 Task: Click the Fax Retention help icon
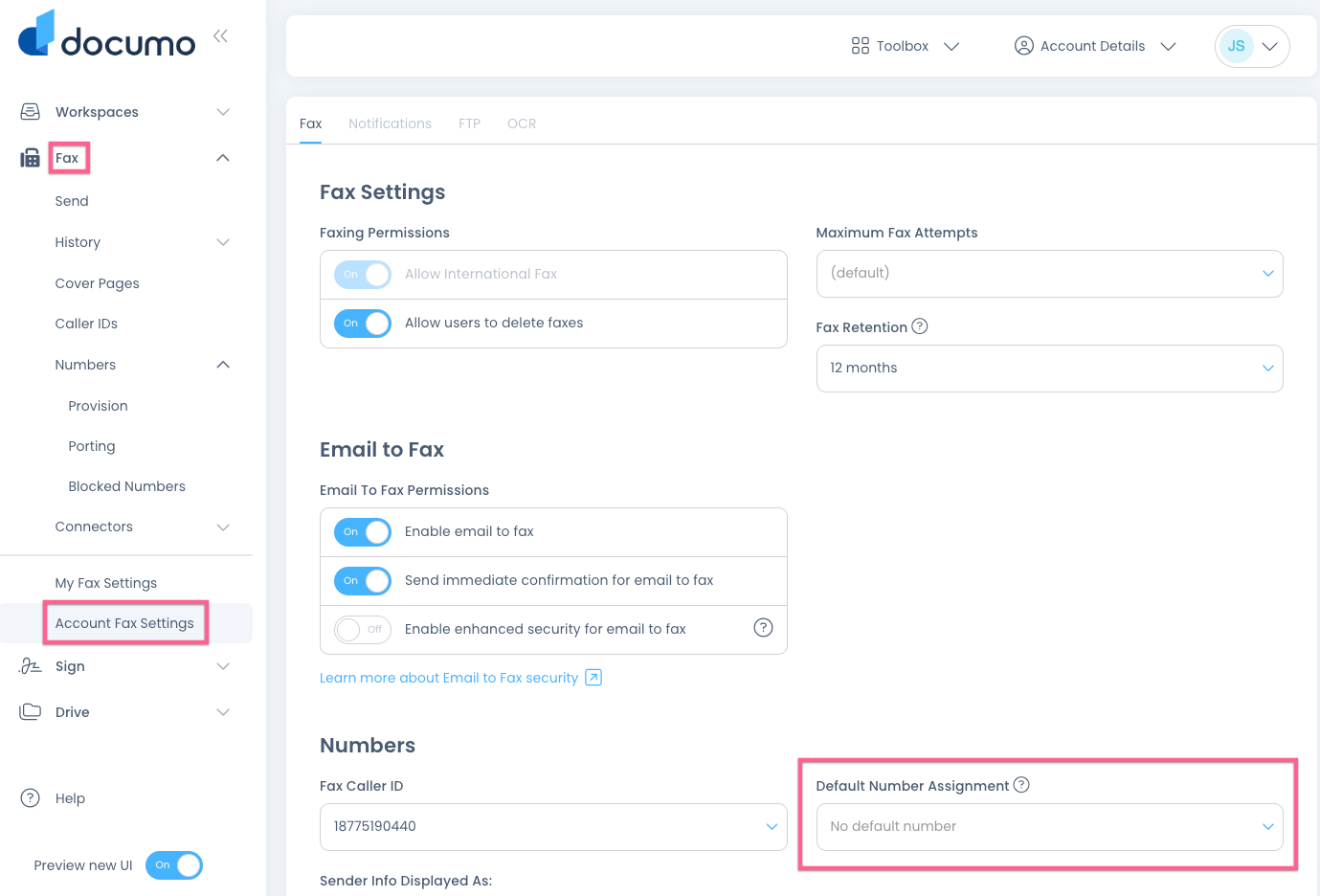tap(919, 326)
